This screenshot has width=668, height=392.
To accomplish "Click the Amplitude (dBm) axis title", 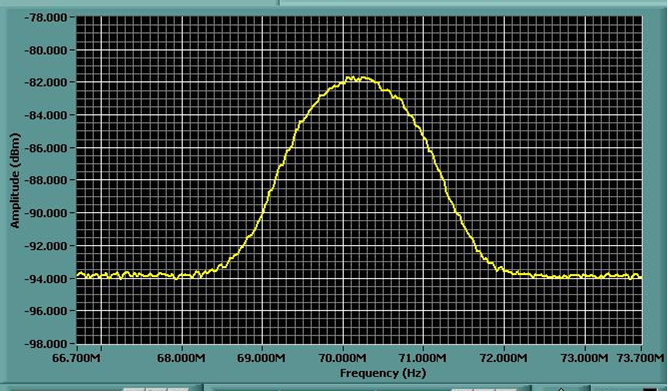I will [15, 181].
